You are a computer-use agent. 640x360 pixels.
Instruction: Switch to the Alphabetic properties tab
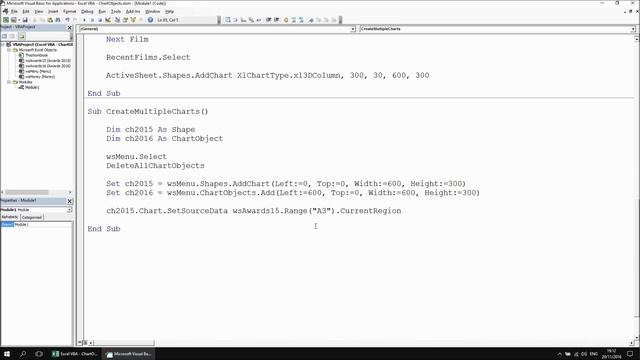[10, 217]
